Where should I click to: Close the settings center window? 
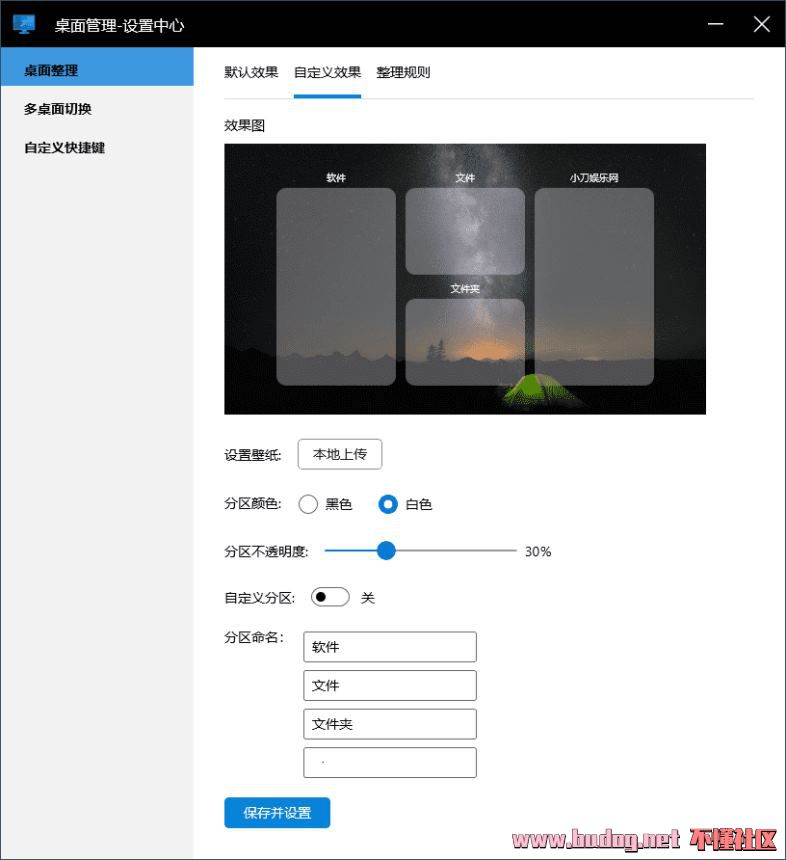click(x=761, y=25)
